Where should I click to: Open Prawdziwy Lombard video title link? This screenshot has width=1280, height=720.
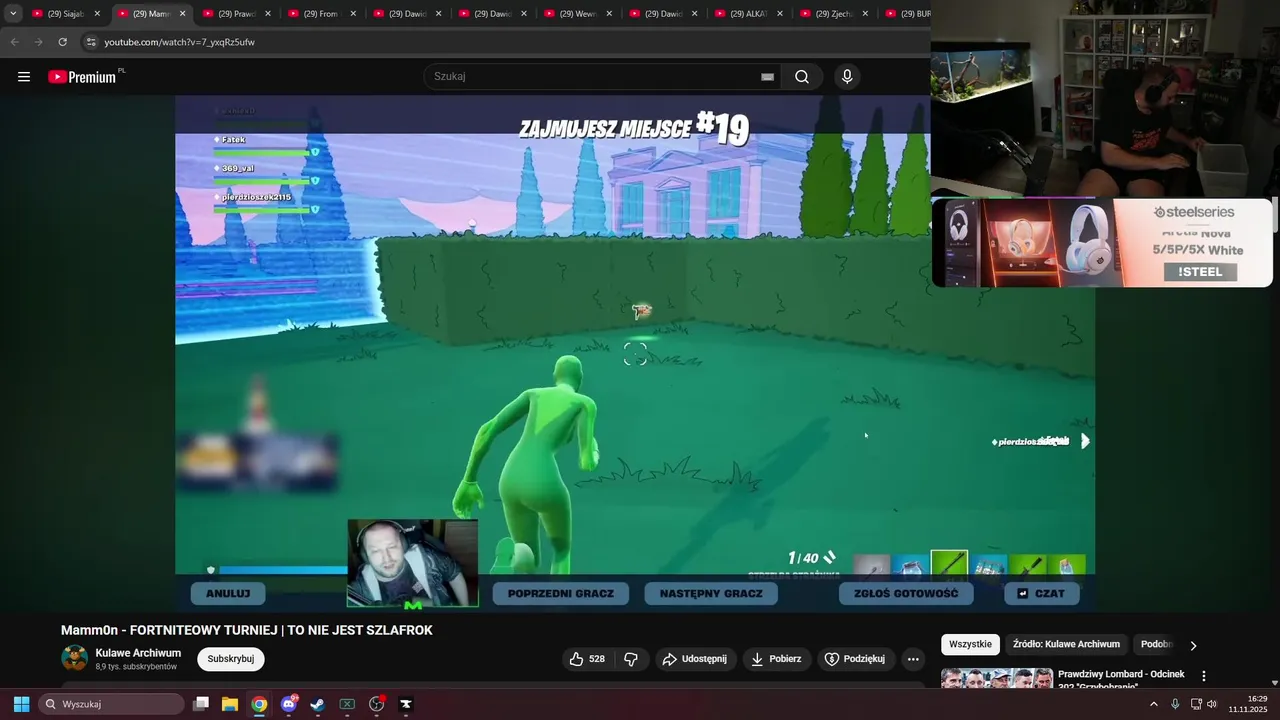pos(1121,680)
